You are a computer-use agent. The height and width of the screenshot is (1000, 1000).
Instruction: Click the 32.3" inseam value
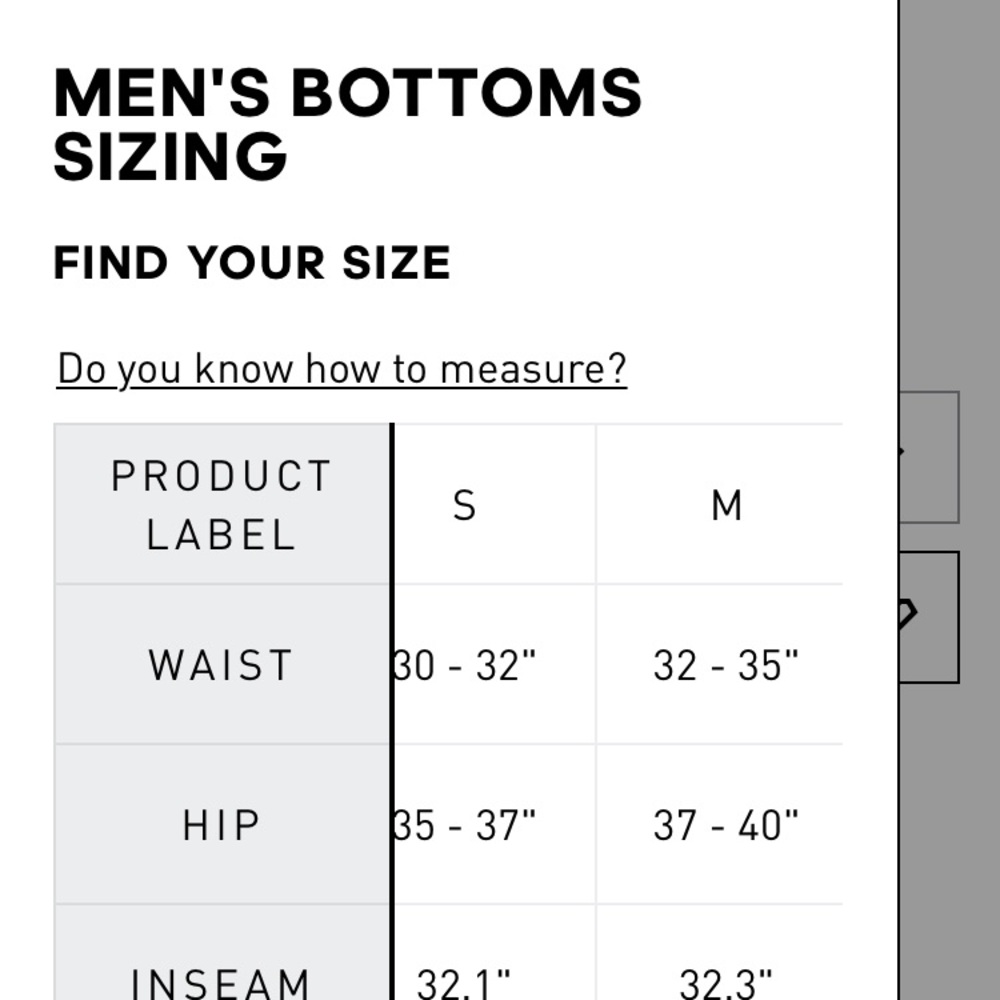[x=726, y=983]
